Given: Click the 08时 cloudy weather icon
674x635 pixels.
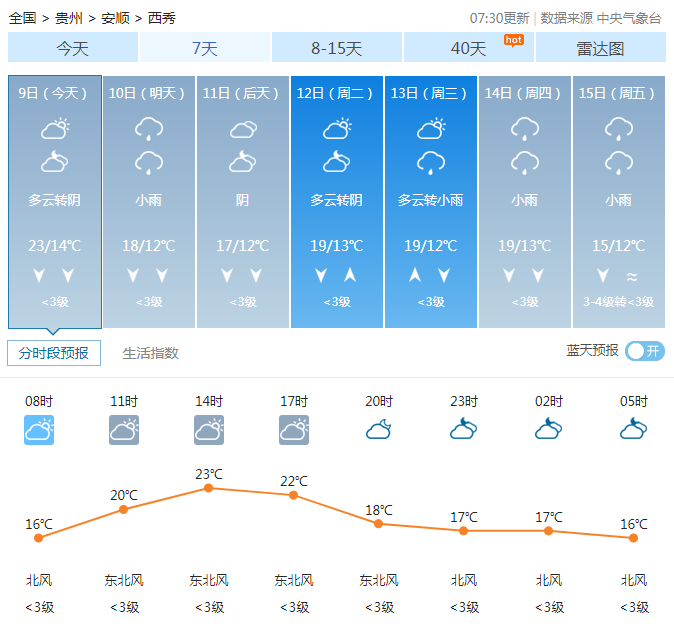Looking at the screenshot, I should pos(39,430).
